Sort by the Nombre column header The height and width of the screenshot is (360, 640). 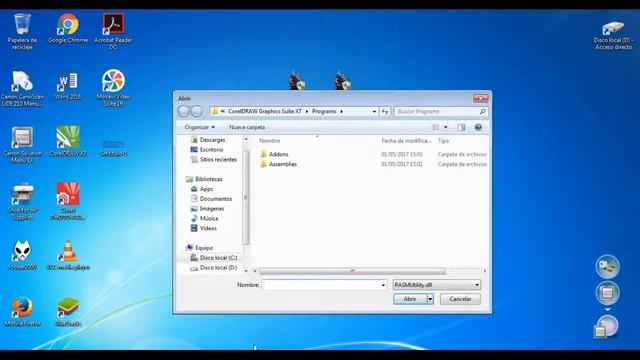click(269, 141)
